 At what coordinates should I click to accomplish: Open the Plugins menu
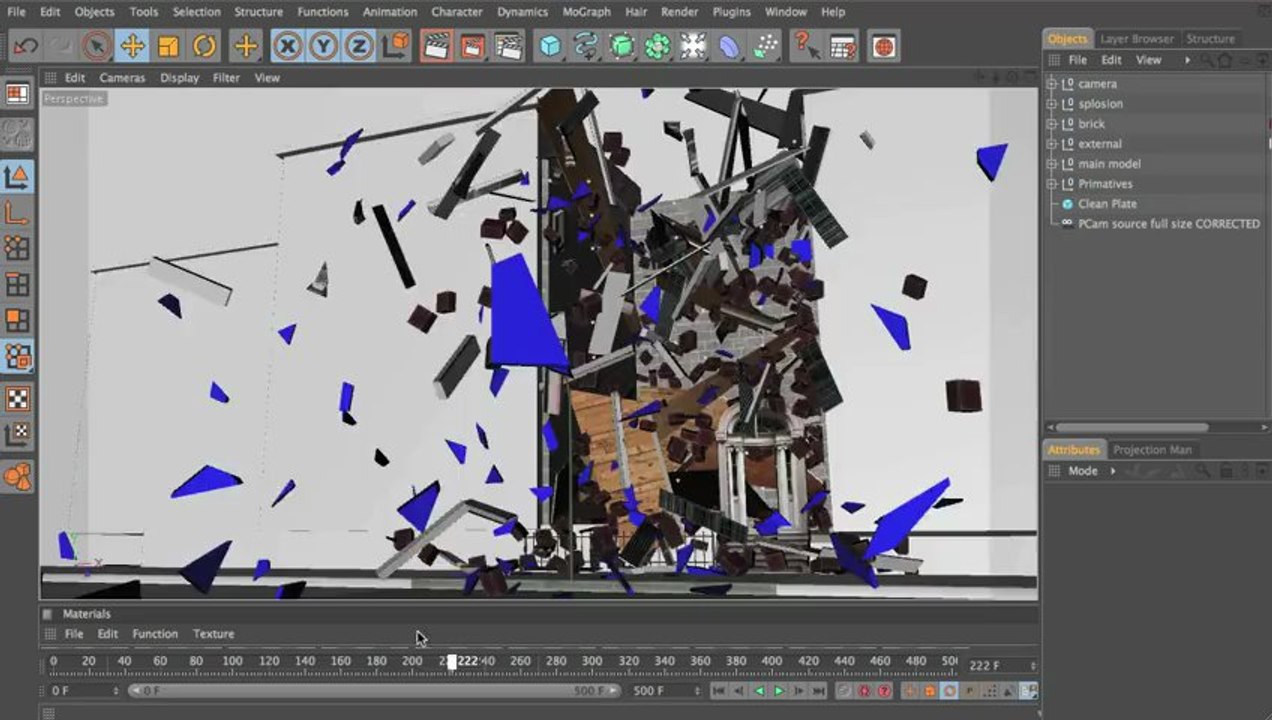(x=732, y=12)
